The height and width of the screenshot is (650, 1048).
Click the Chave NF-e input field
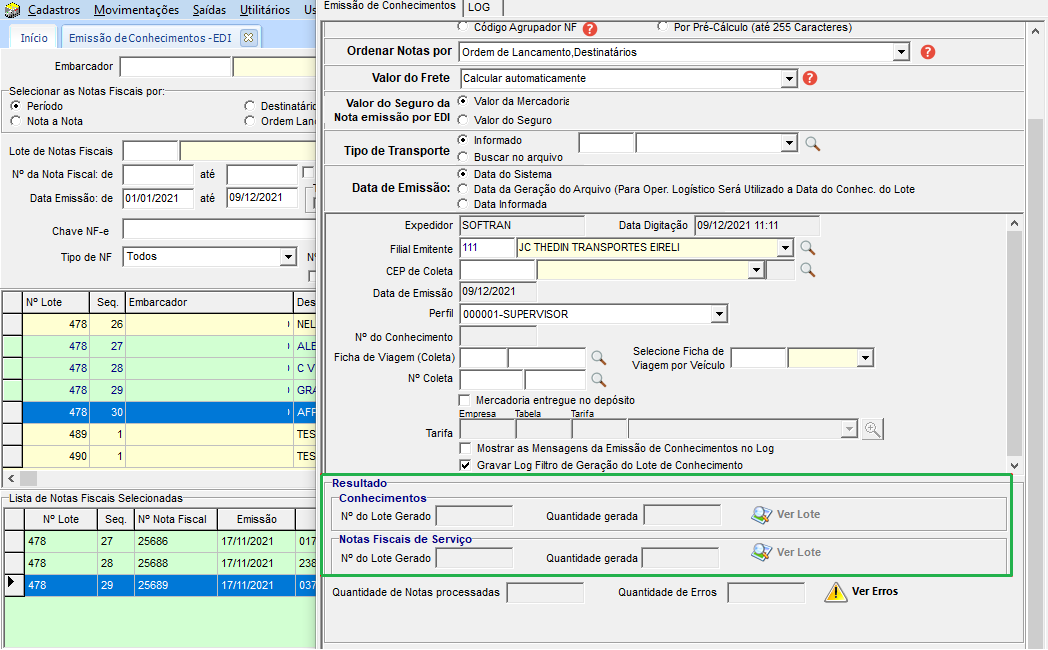219,230
